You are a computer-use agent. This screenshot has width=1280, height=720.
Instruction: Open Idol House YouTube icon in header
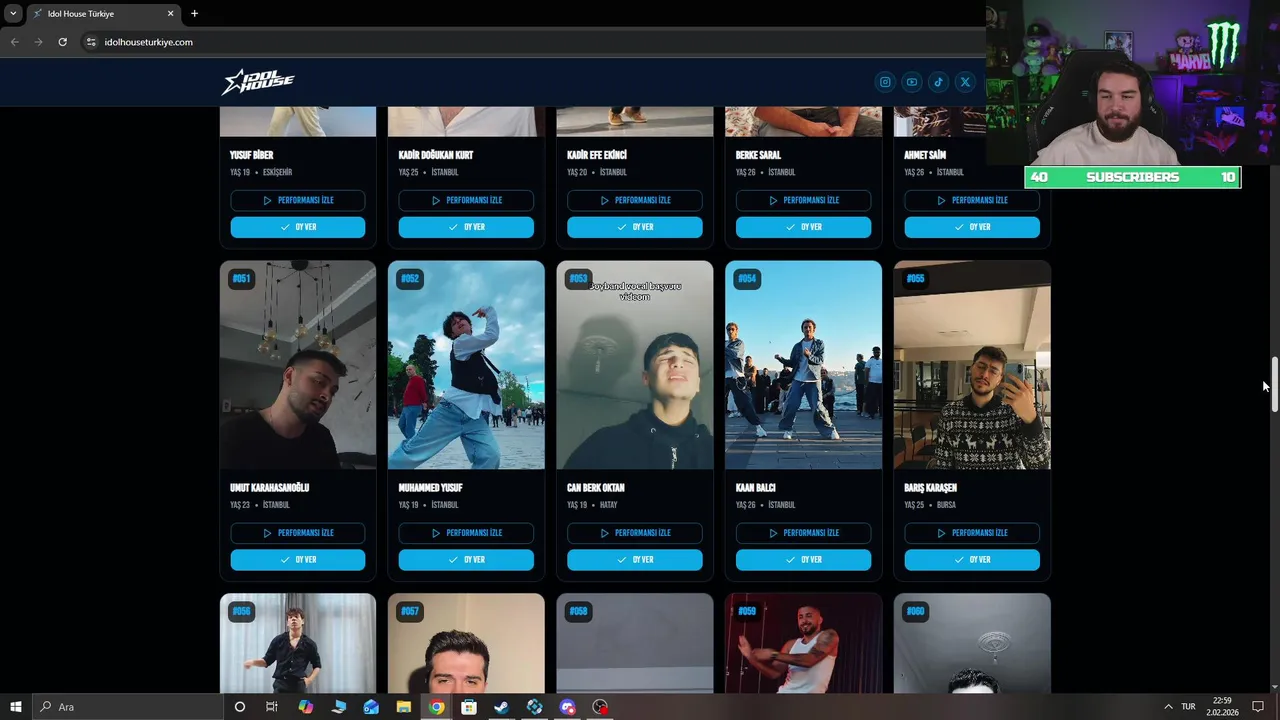[911, 82]
